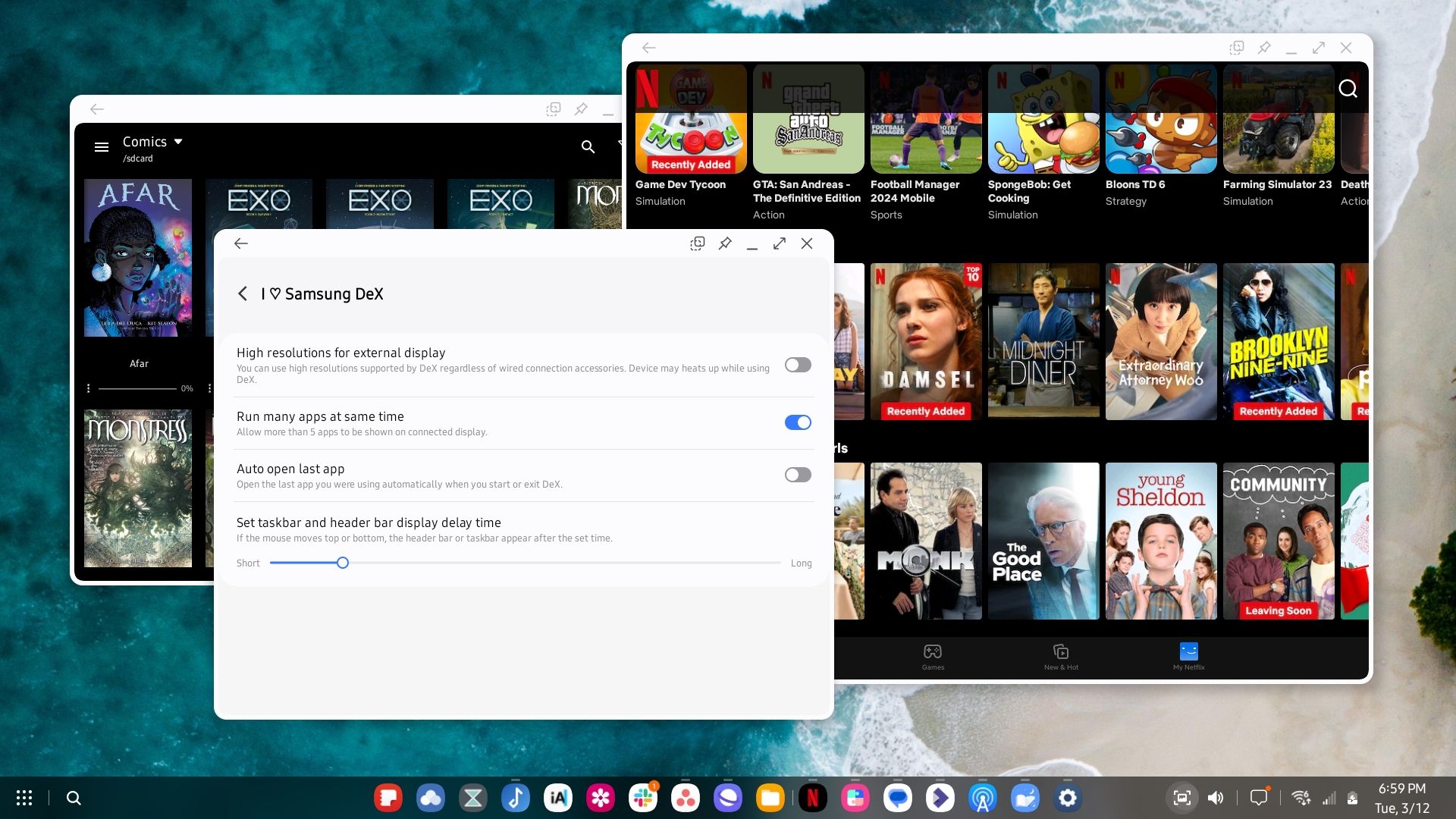Expand the Comics folder dropdown arrow
The image size is (1456, 819).
pos(178,142)
